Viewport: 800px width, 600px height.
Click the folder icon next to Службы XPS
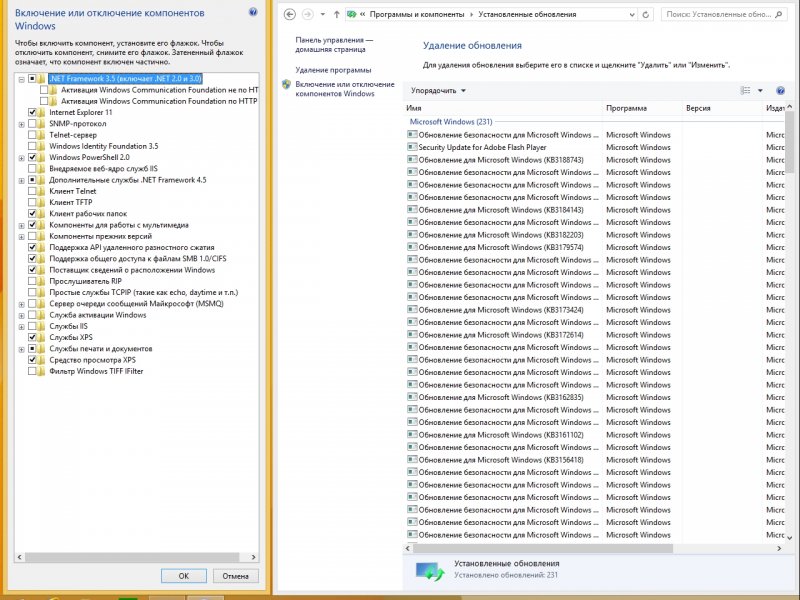click(41, 337)
